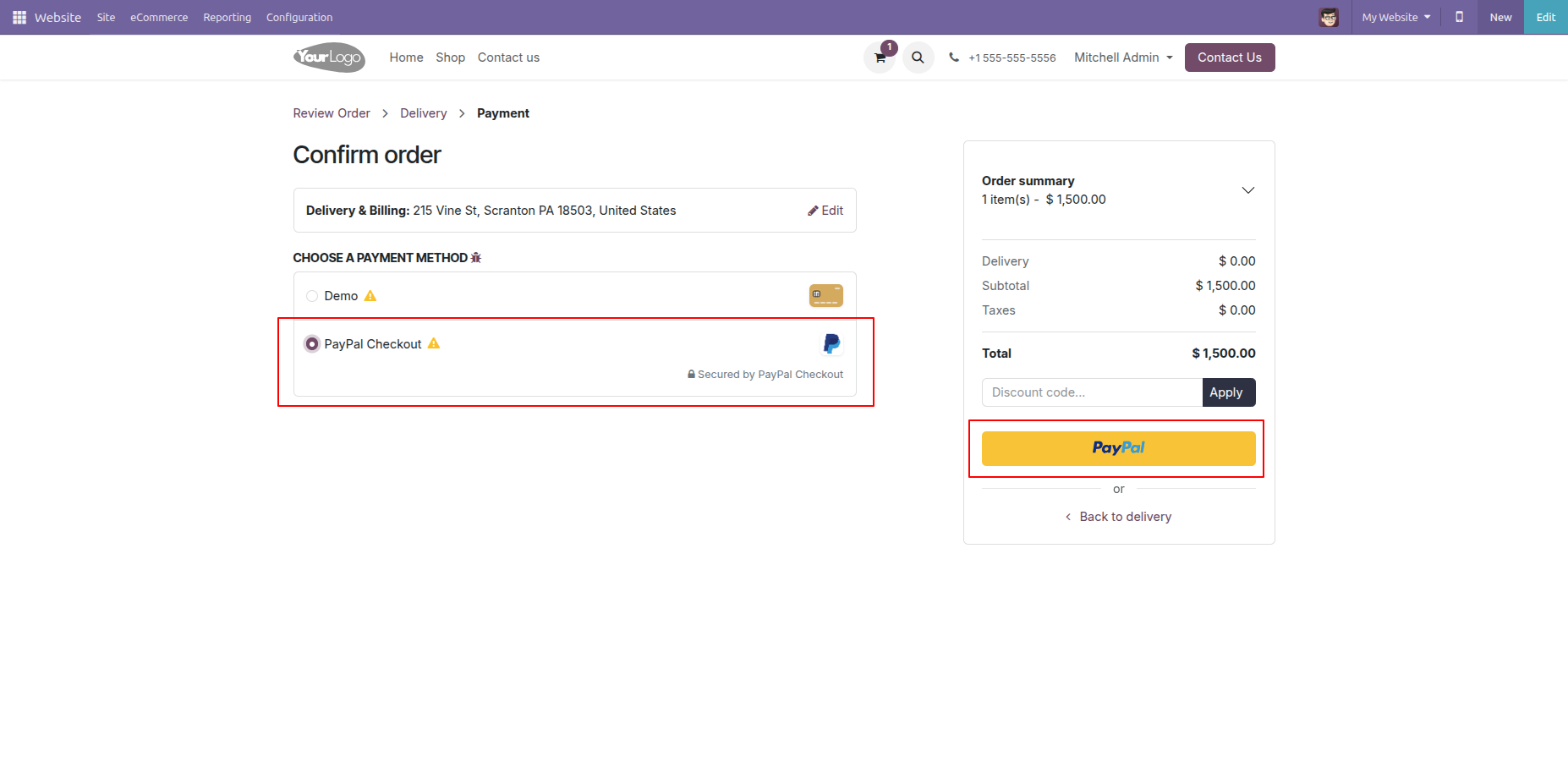Apply the discount code

coord(1229,392)
